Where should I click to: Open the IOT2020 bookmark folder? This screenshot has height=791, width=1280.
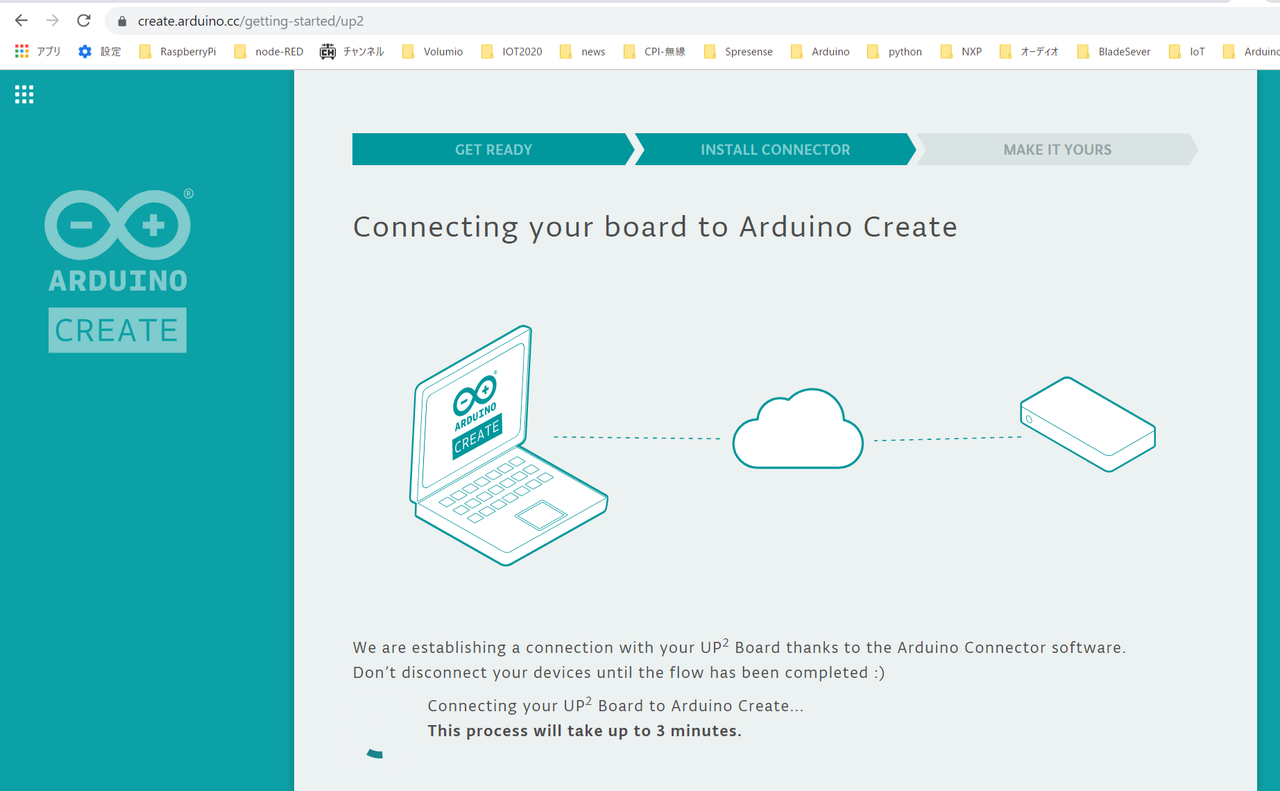pos(511,51)
